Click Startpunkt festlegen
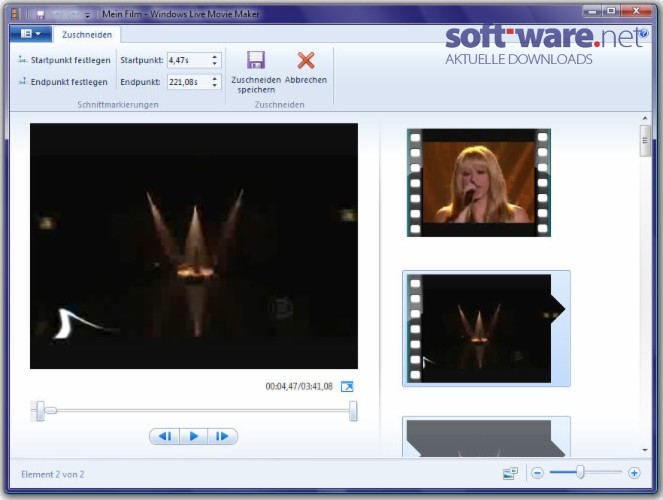Viewport: 663px width, 500px height. tap(64, 60)
